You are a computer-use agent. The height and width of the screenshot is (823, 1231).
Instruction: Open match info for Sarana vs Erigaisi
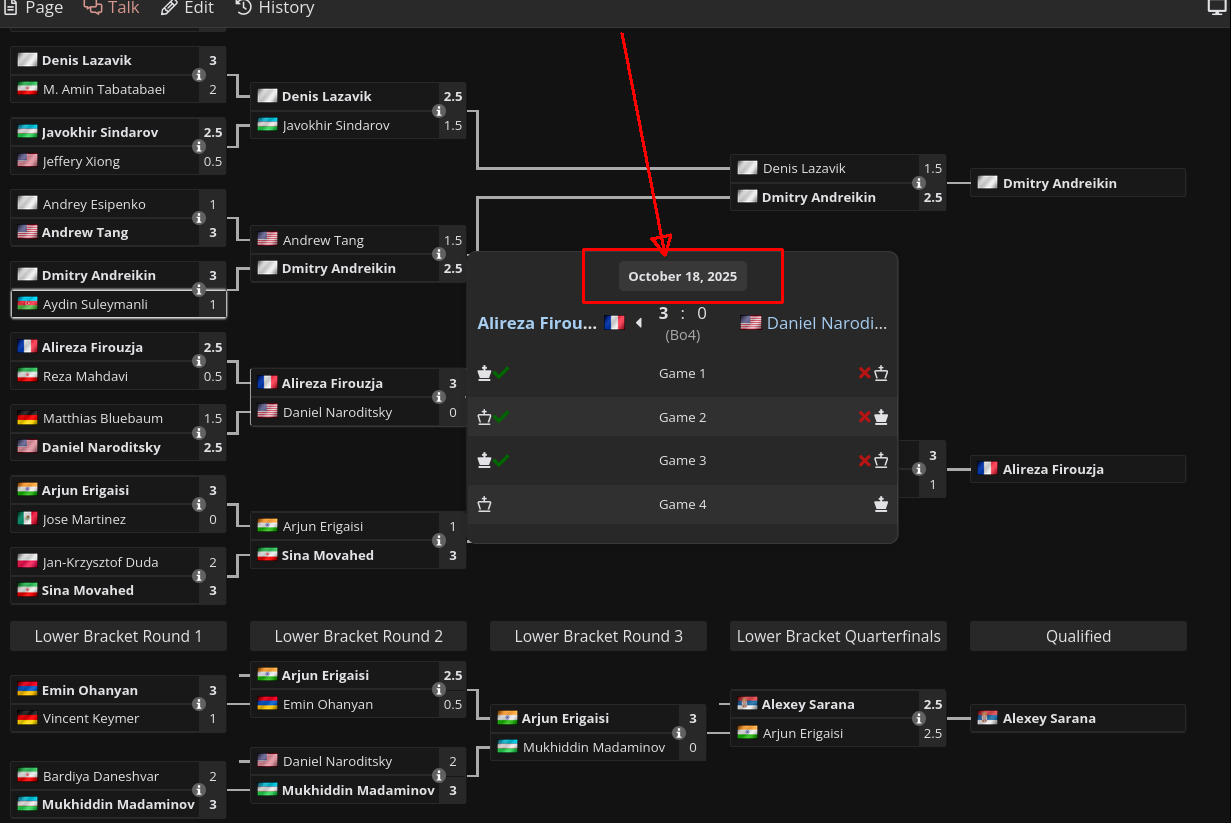(x=918, y=718)
